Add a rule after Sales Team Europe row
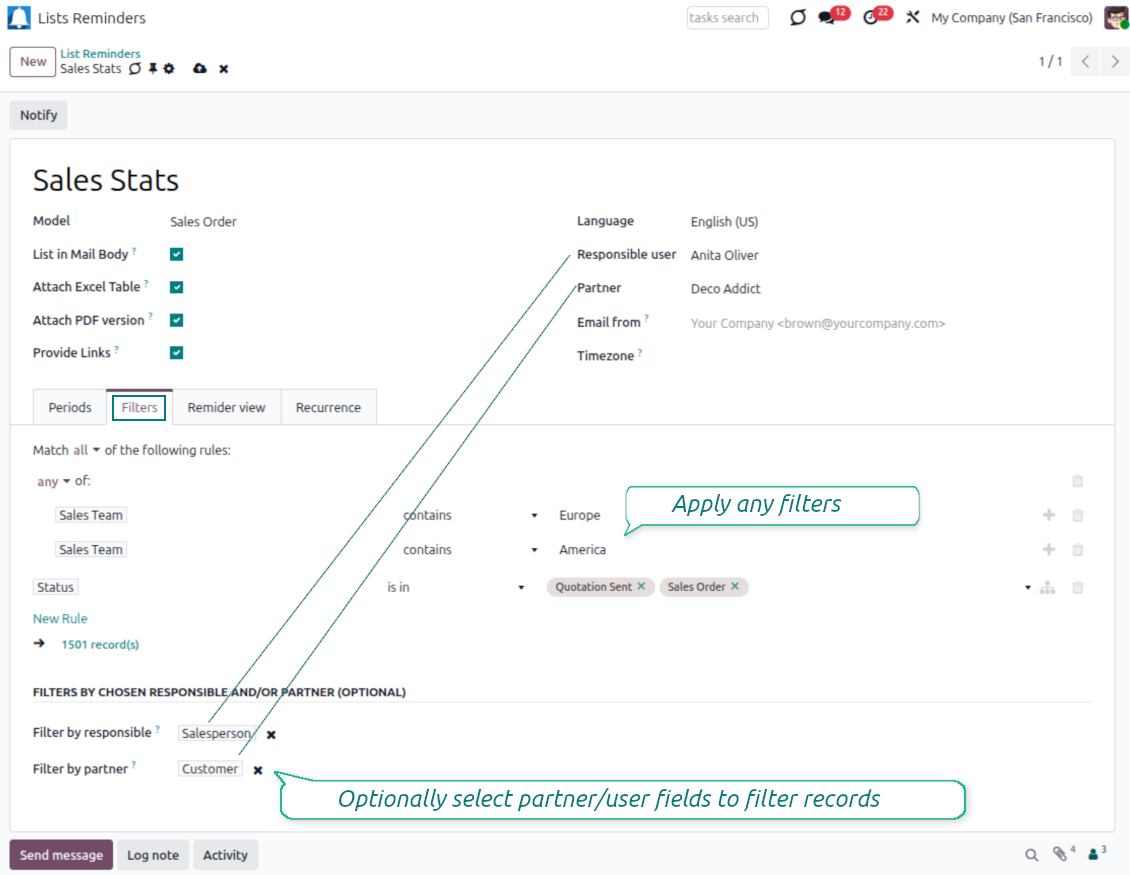Image resolution: width=1130 pixels, height=875 pixels. point(1049,516)
